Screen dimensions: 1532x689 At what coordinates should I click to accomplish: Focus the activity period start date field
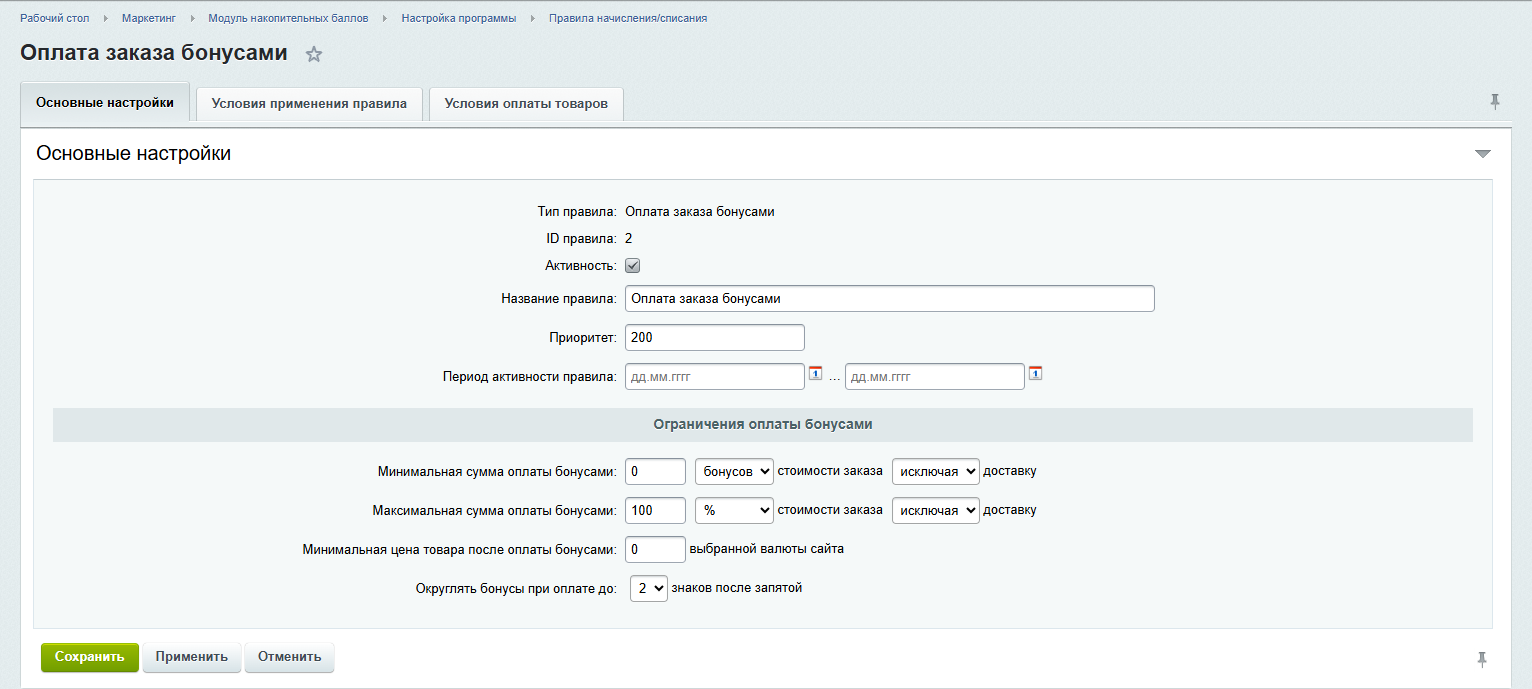pyautogui.click(x=715, y=377)
